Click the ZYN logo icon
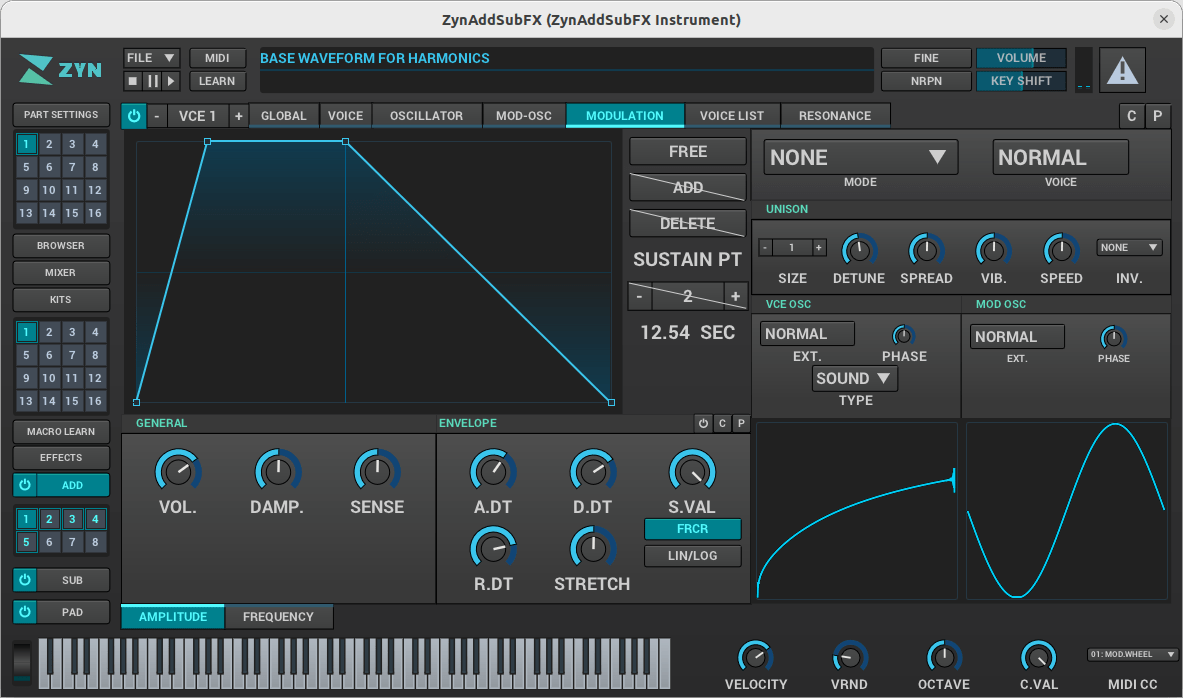1183x698 pixels. (60, 70)
